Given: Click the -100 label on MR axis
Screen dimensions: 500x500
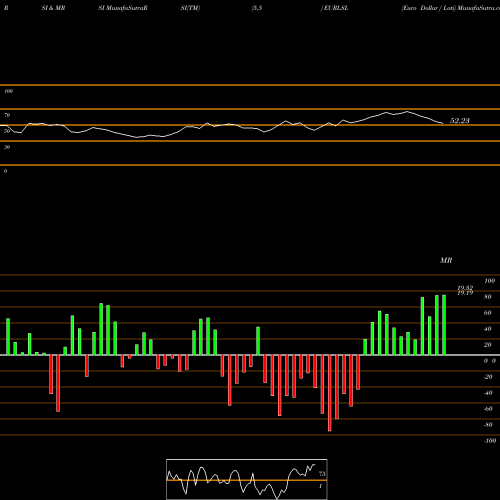Looking at the screenshot, I should tap(490, 441).
